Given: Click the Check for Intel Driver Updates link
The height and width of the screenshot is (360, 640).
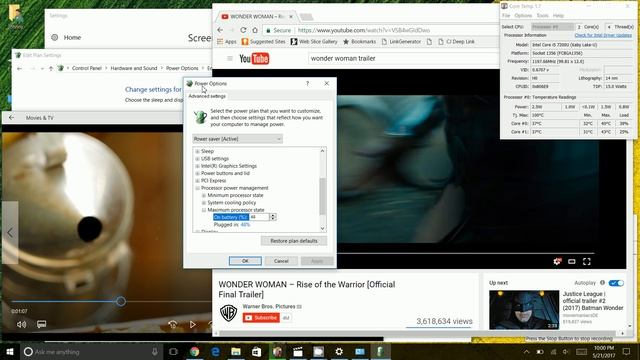Looking at the screenshot, I should (x=603, y=35).
